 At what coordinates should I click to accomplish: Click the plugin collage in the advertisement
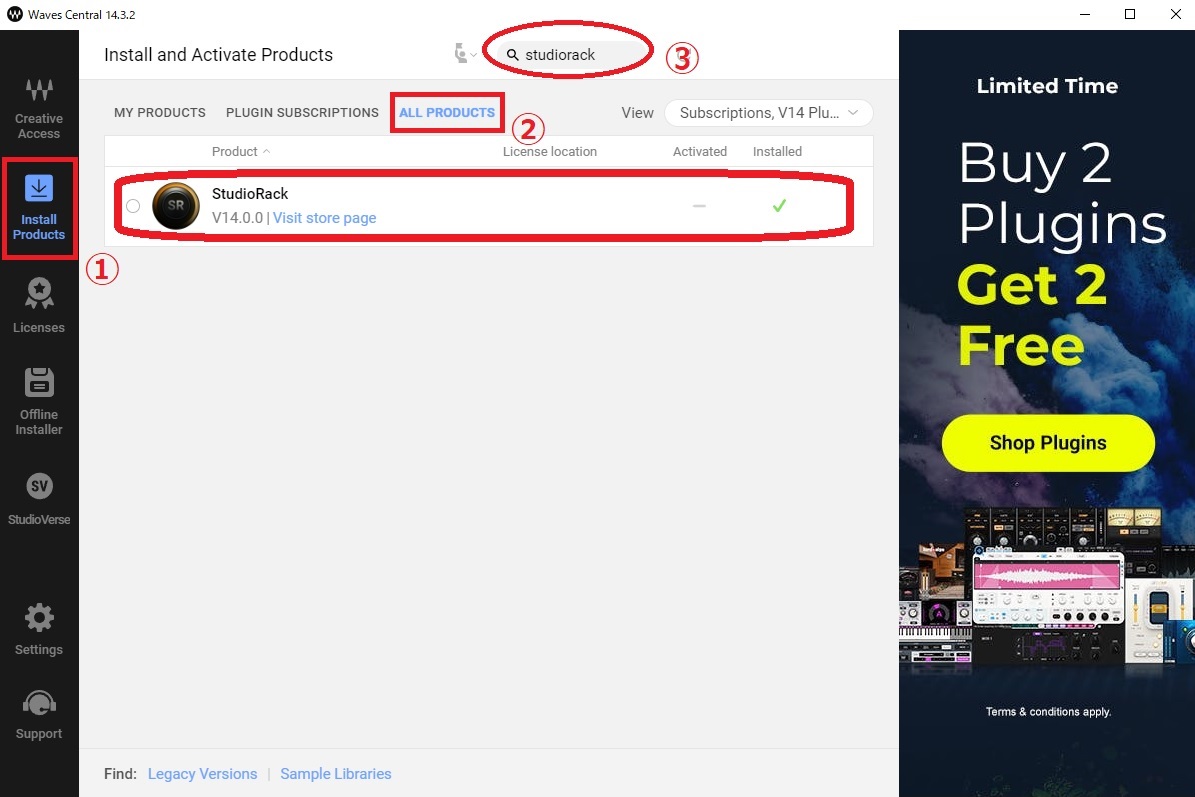pos(1047,587)
